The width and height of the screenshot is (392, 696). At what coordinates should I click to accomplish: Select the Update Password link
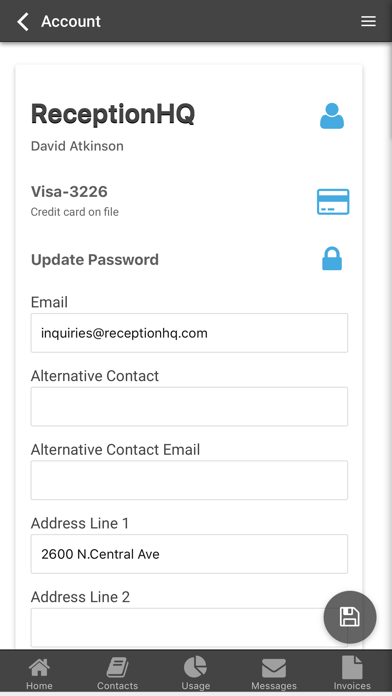click(x=95, y=259)
